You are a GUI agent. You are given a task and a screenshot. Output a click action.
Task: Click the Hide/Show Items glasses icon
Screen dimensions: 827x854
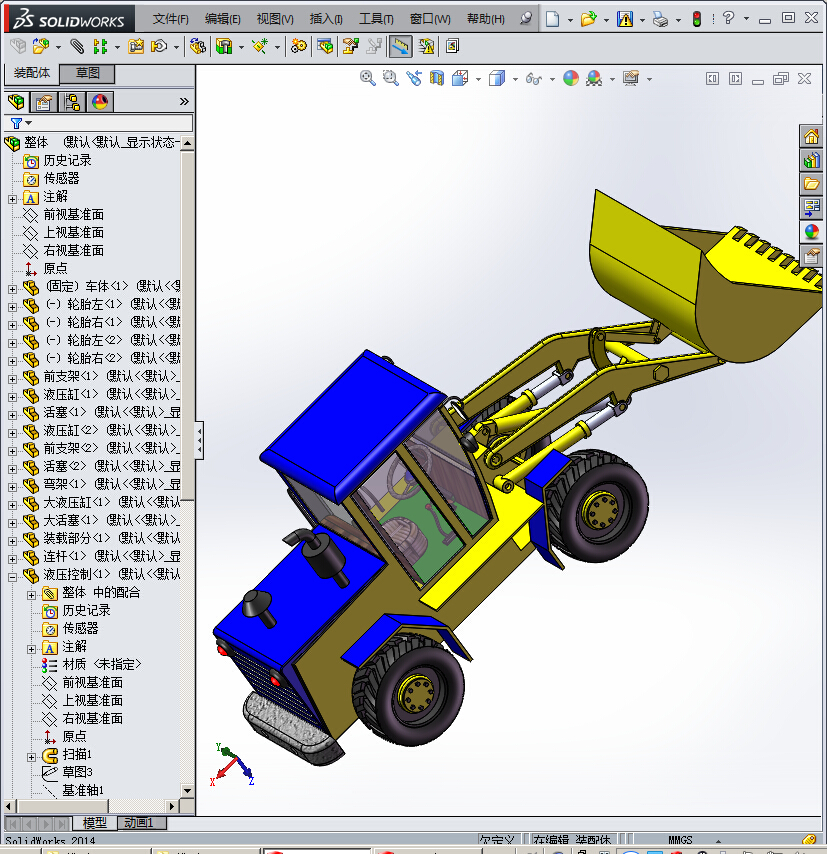click(x=534, y=79)
